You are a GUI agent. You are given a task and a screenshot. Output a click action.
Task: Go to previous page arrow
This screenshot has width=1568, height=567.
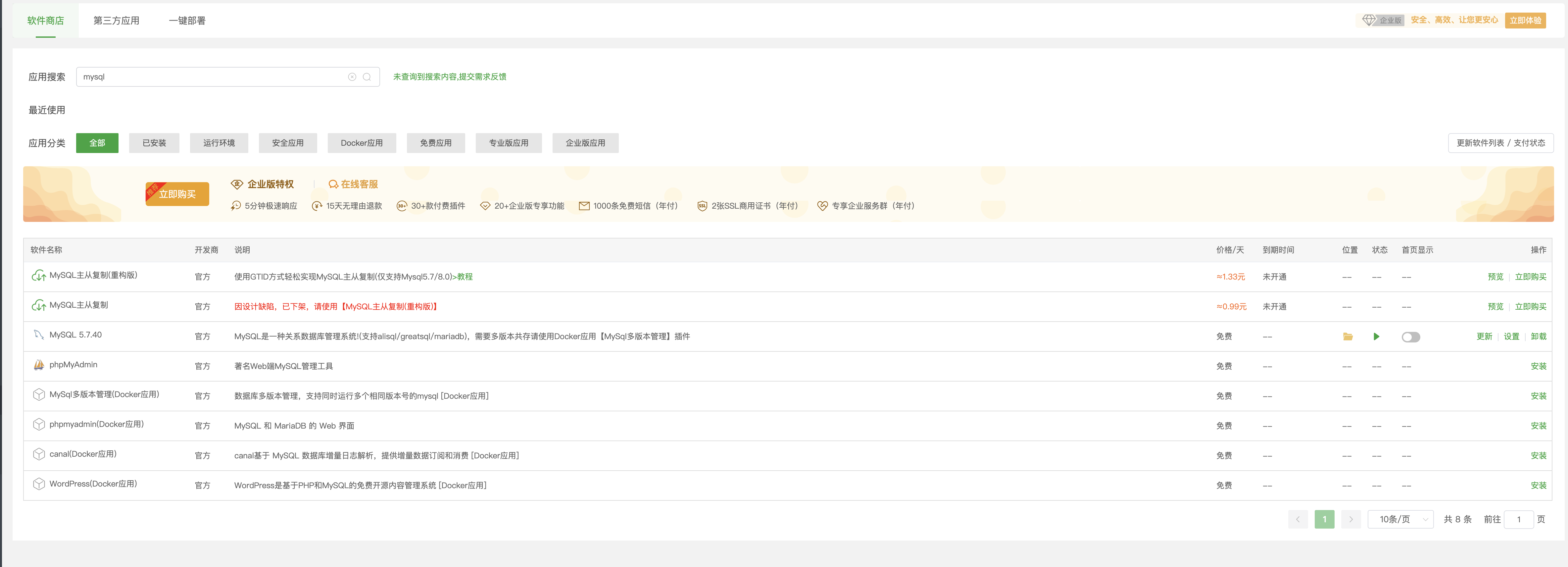coord(1298,520)
